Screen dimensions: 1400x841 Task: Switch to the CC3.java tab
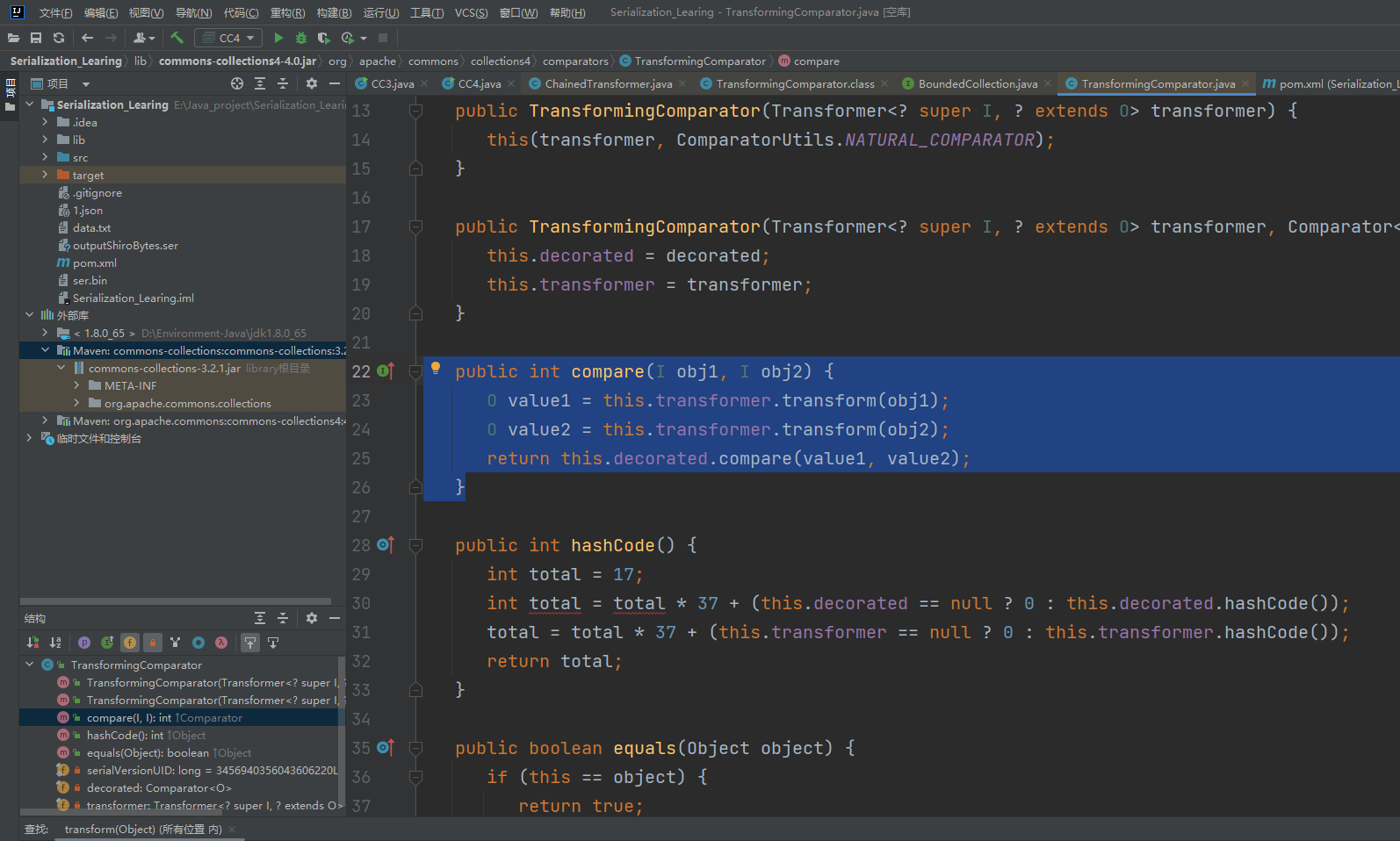point(392,83)
